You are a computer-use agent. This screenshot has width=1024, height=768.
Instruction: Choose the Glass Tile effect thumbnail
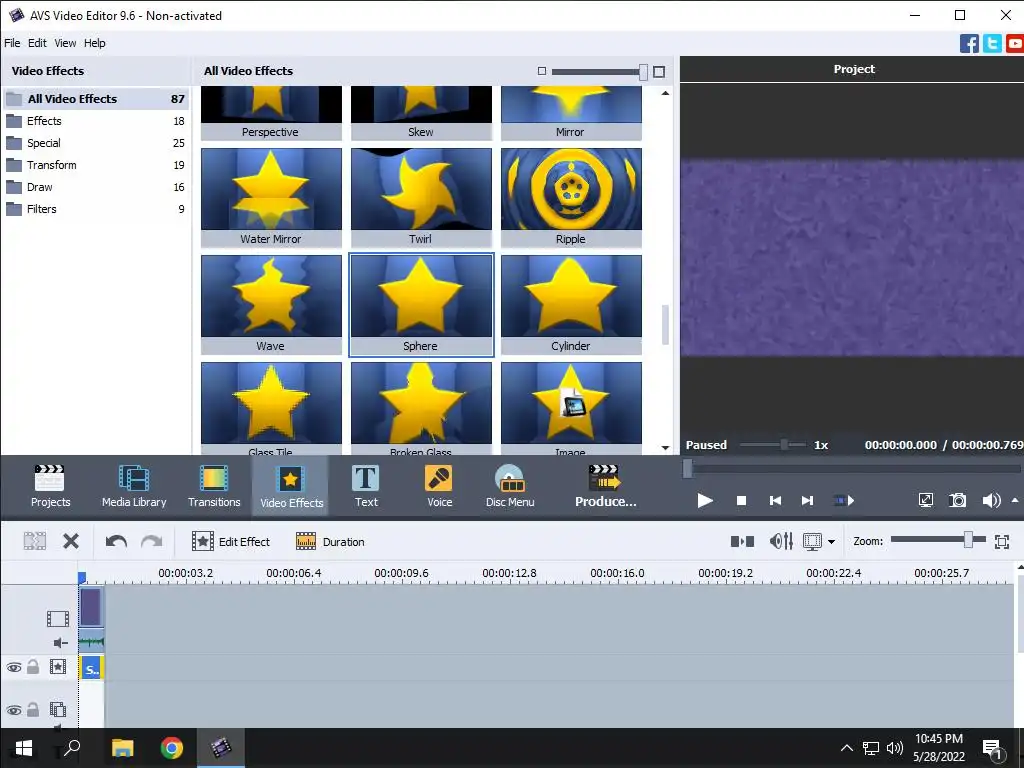[x=271, y=408]
